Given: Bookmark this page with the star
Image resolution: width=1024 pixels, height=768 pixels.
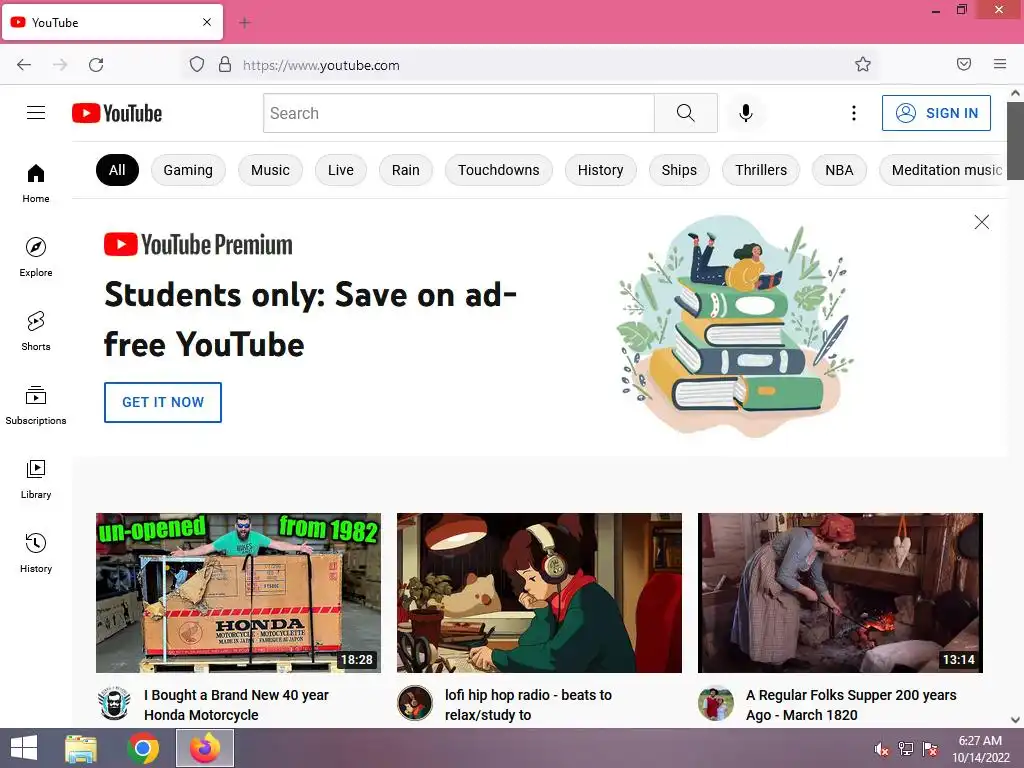Looking at the screenshot, I should 863,64.
